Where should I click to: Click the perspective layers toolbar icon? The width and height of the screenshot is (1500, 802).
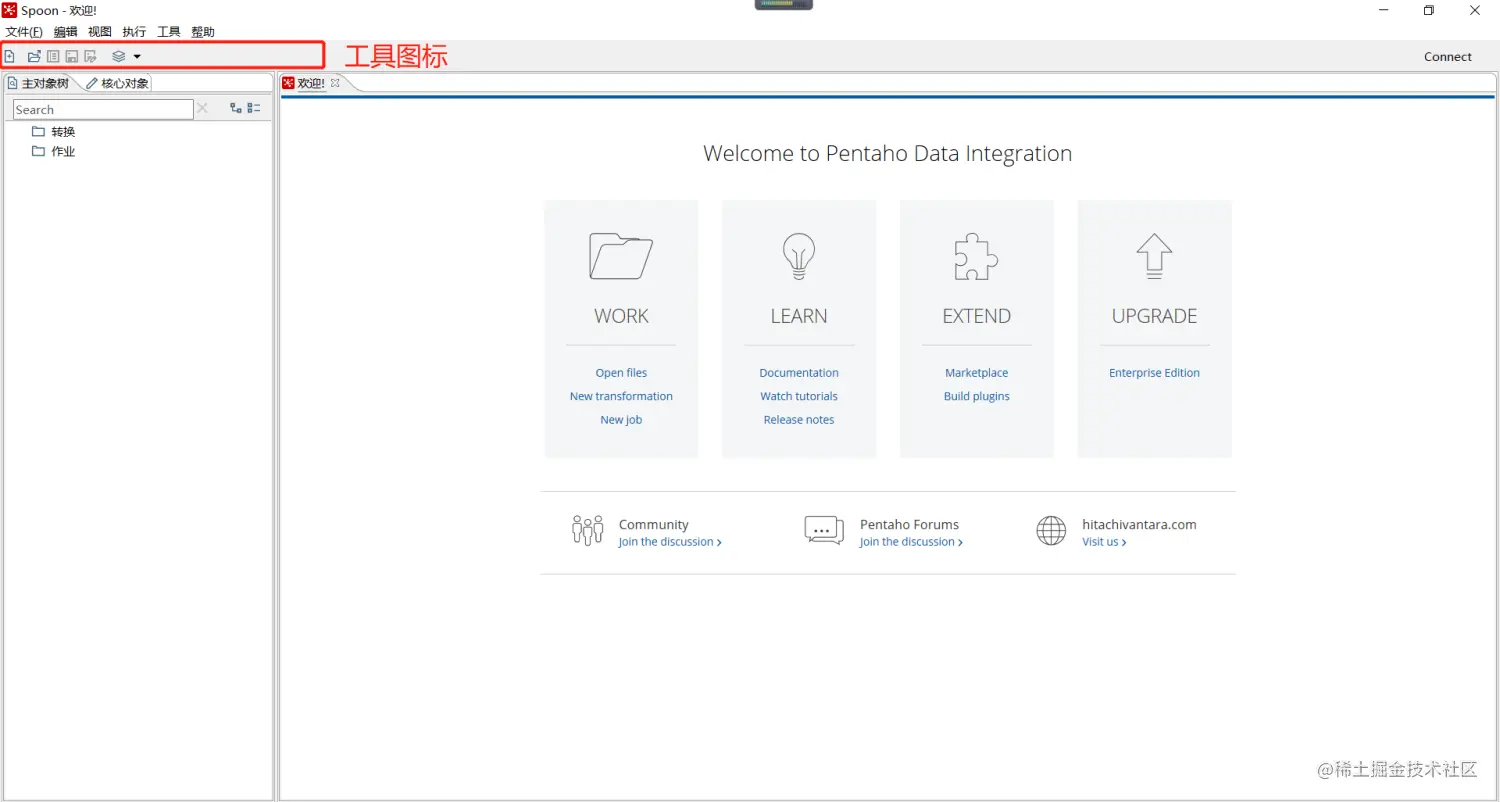click(x=119, y=57)
